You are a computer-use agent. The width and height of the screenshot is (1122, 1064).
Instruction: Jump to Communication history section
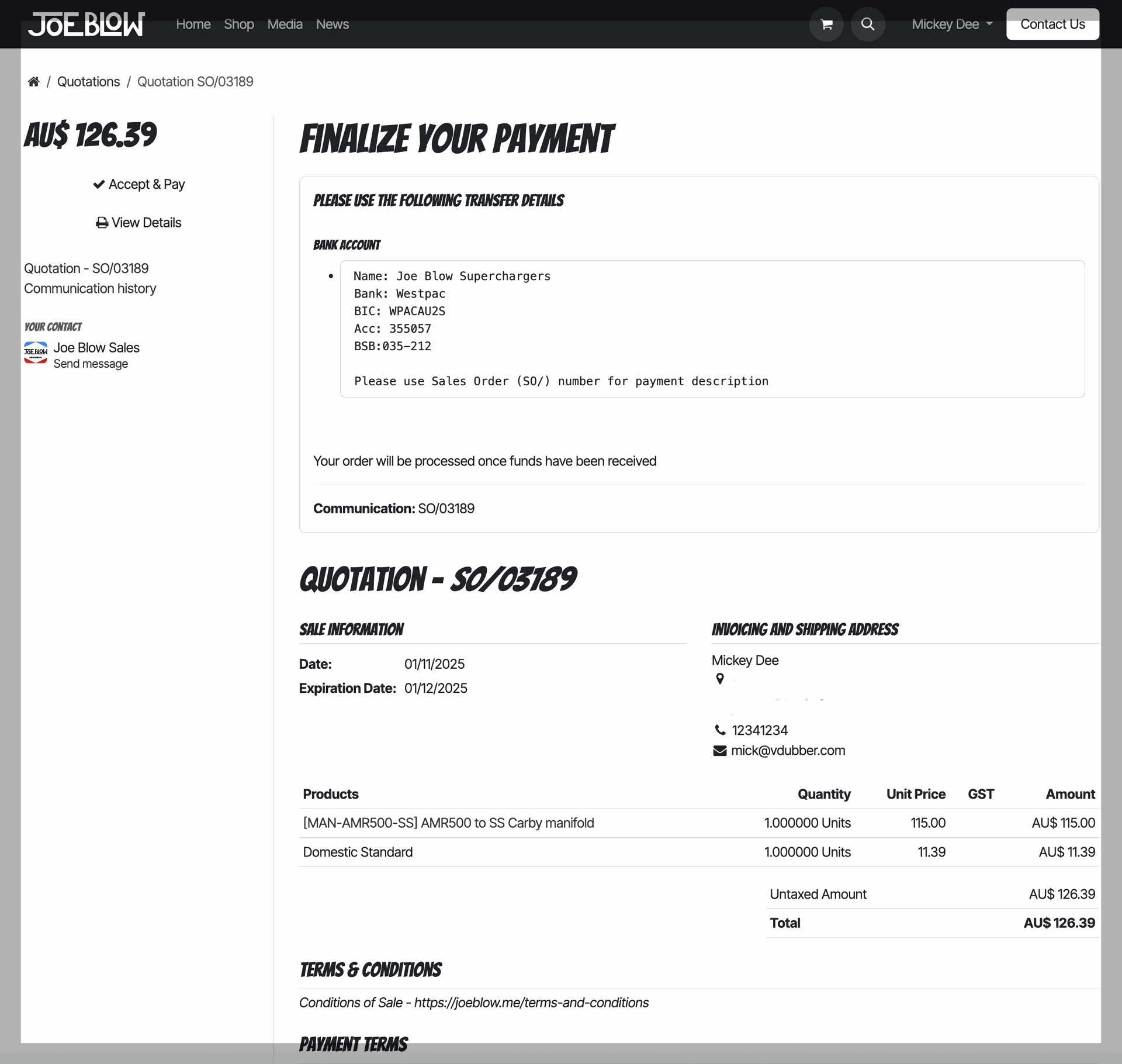click(x=90, y=289)
